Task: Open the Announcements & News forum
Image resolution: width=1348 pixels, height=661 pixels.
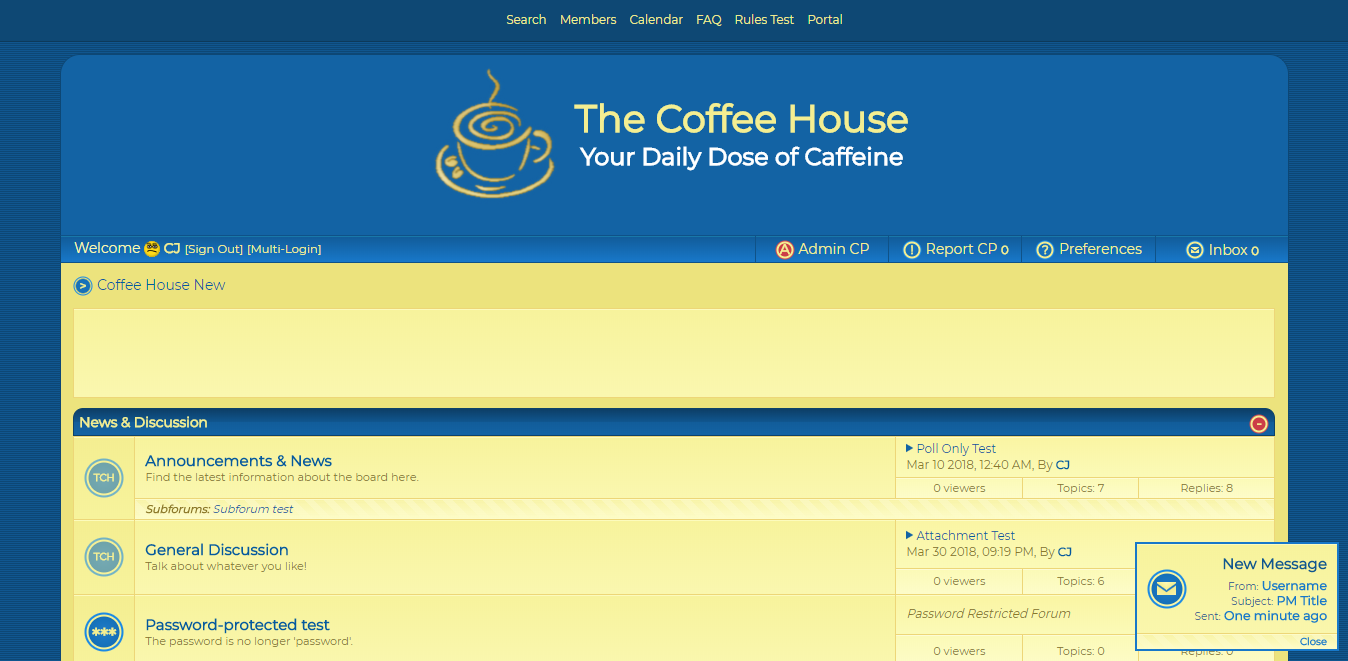Action: point(238,461)
